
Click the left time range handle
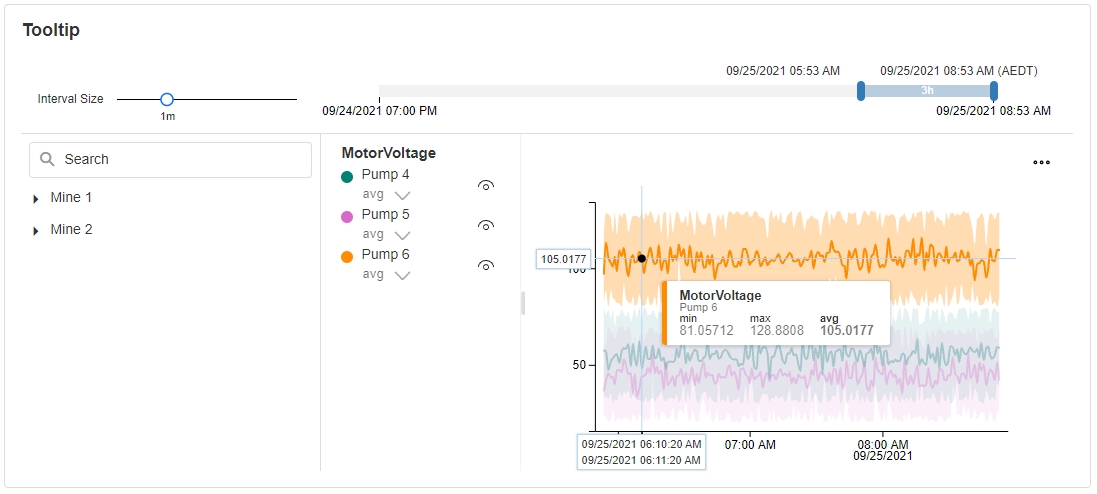(x=861, y=91)
